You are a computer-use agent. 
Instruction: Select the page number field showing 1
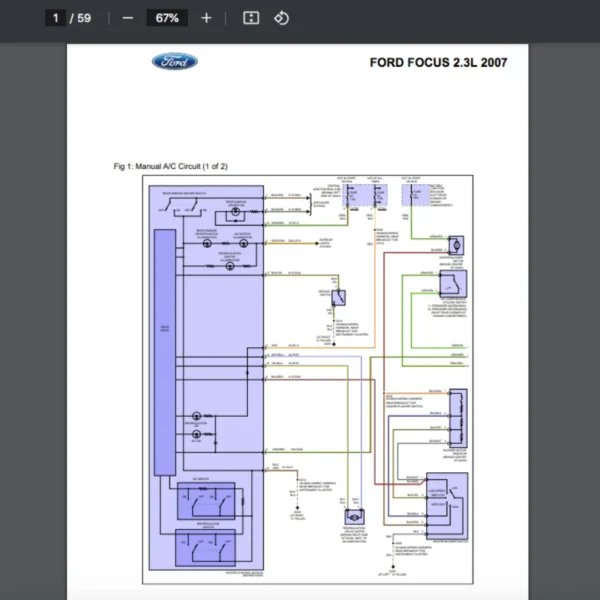click(x=55, y=18)
